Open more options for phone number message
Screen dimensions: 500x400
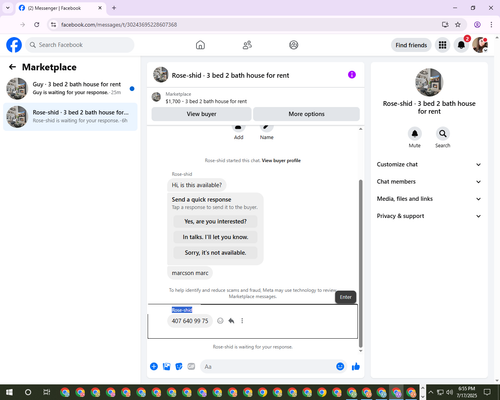(x=242, y=321)
